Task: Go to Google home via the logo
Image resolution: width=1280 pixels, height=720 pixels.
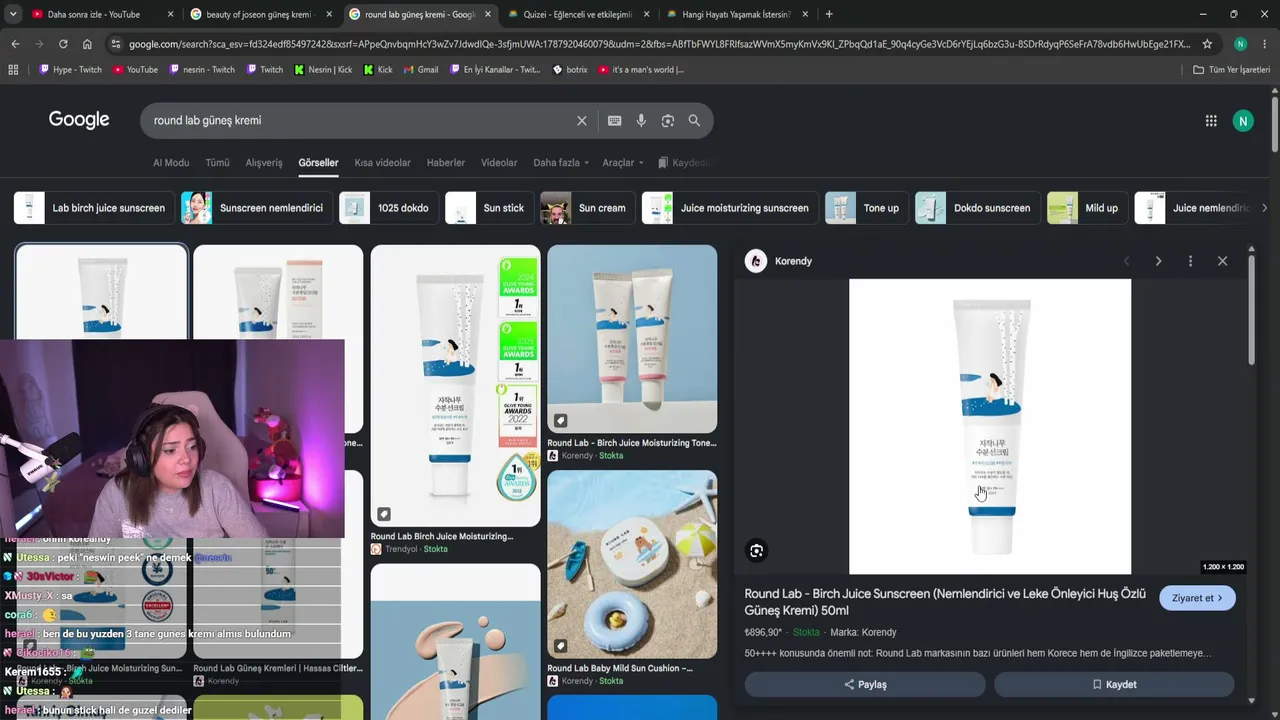Action: [x=79, y=120]
